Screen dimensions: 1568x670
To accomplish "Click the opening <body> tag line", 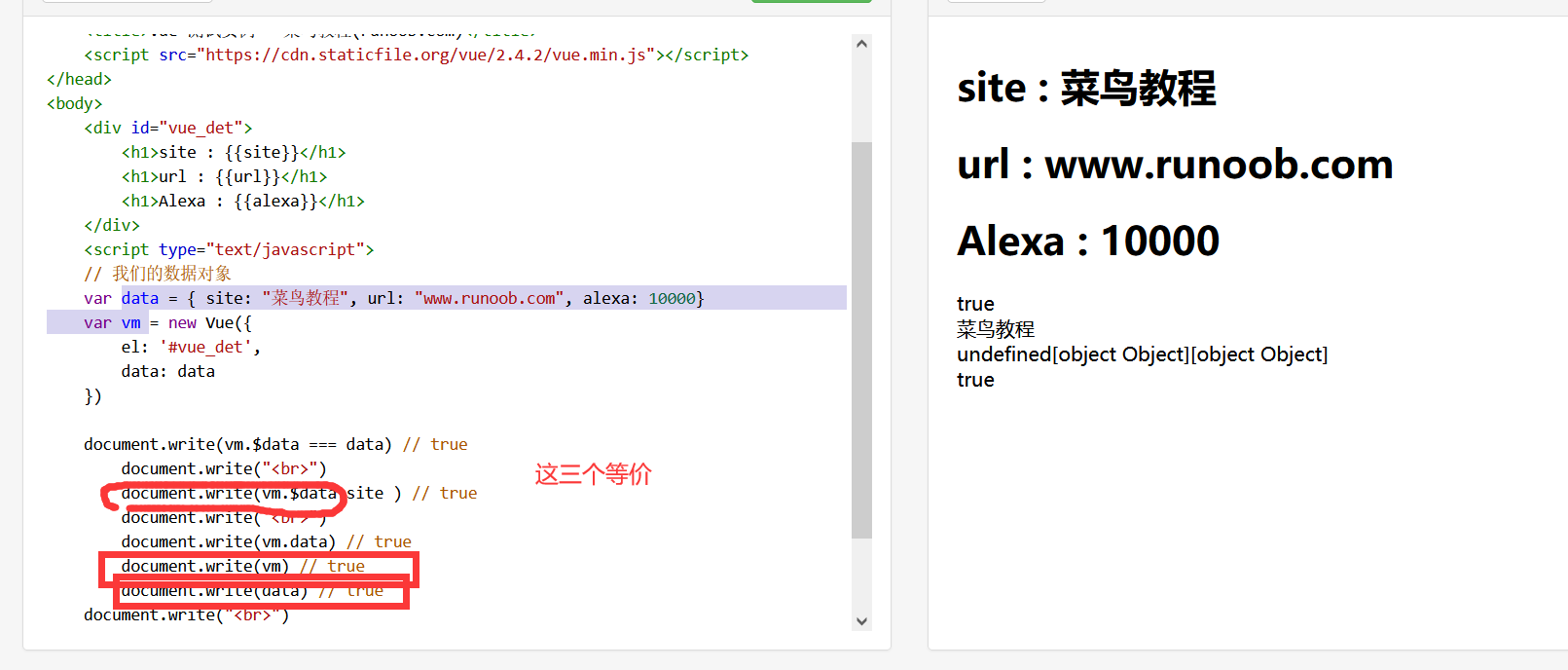I will click(74, 103).
